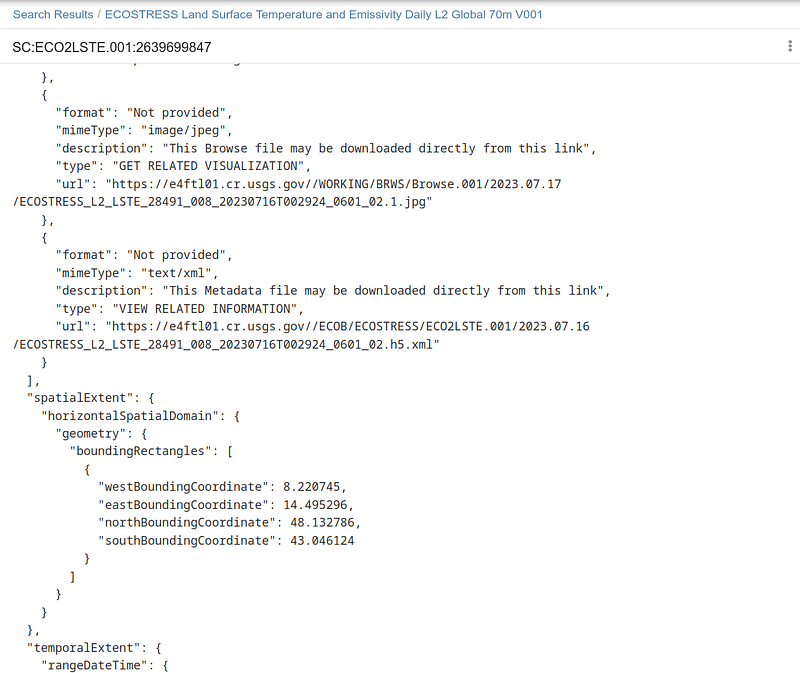Click the "boundingRectangles" key
This screenshot has width=800, height=673.
tap(140, 452)
